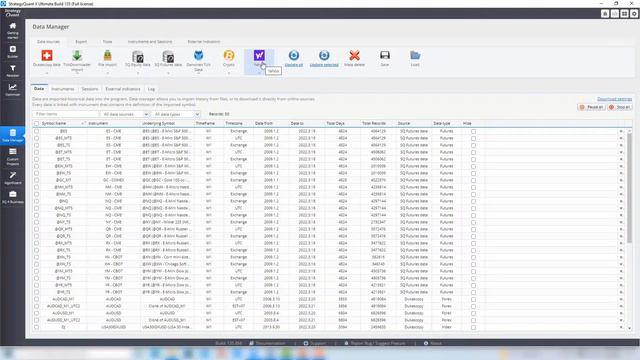Image resolution: width=640 pixels, height=360 pixels.
Task: Open row actions arrow for AUDCAD_M1 row
Action: point(621,299)
